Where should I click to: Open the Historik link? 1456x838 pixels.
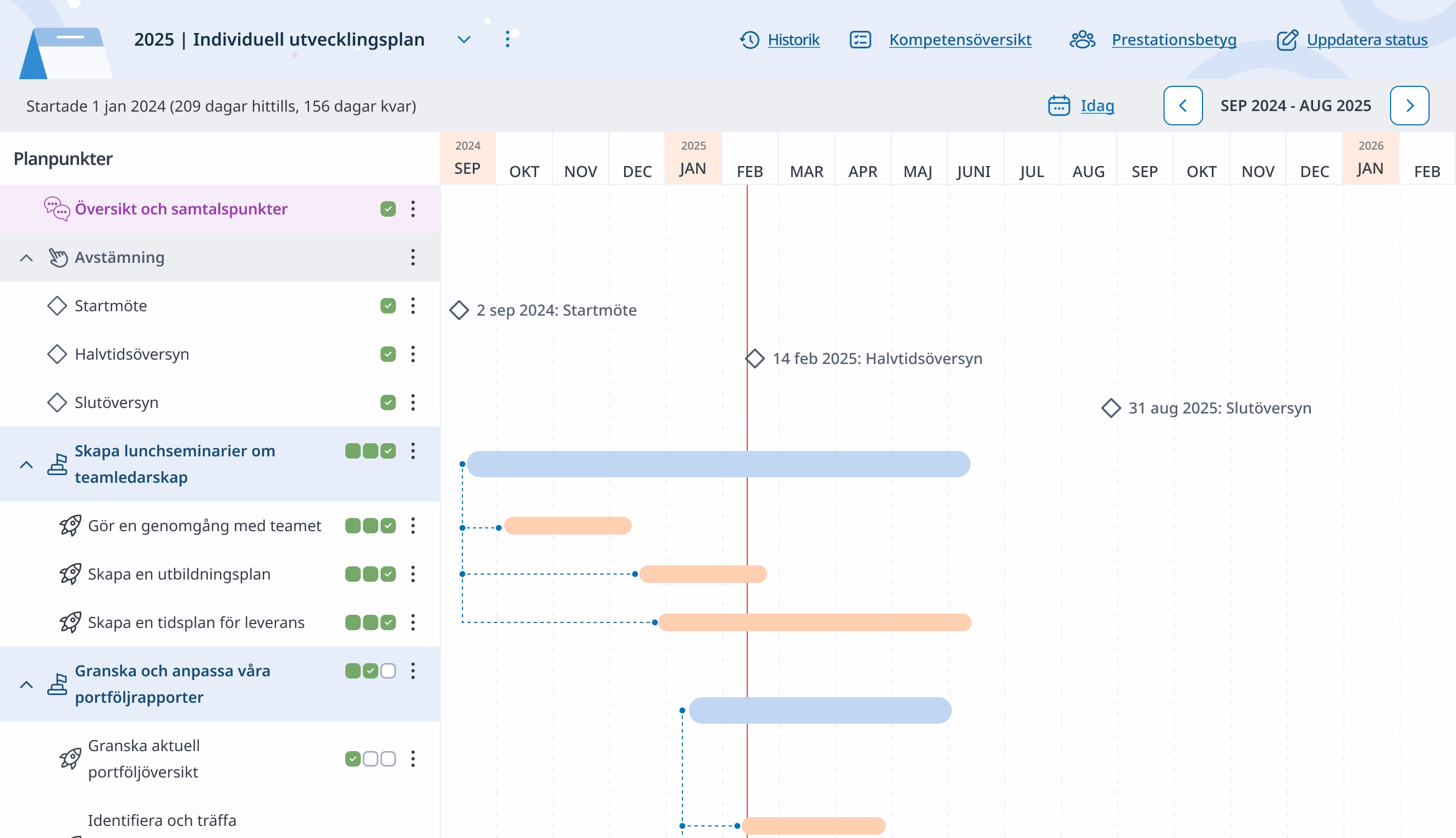coord(793,40)
